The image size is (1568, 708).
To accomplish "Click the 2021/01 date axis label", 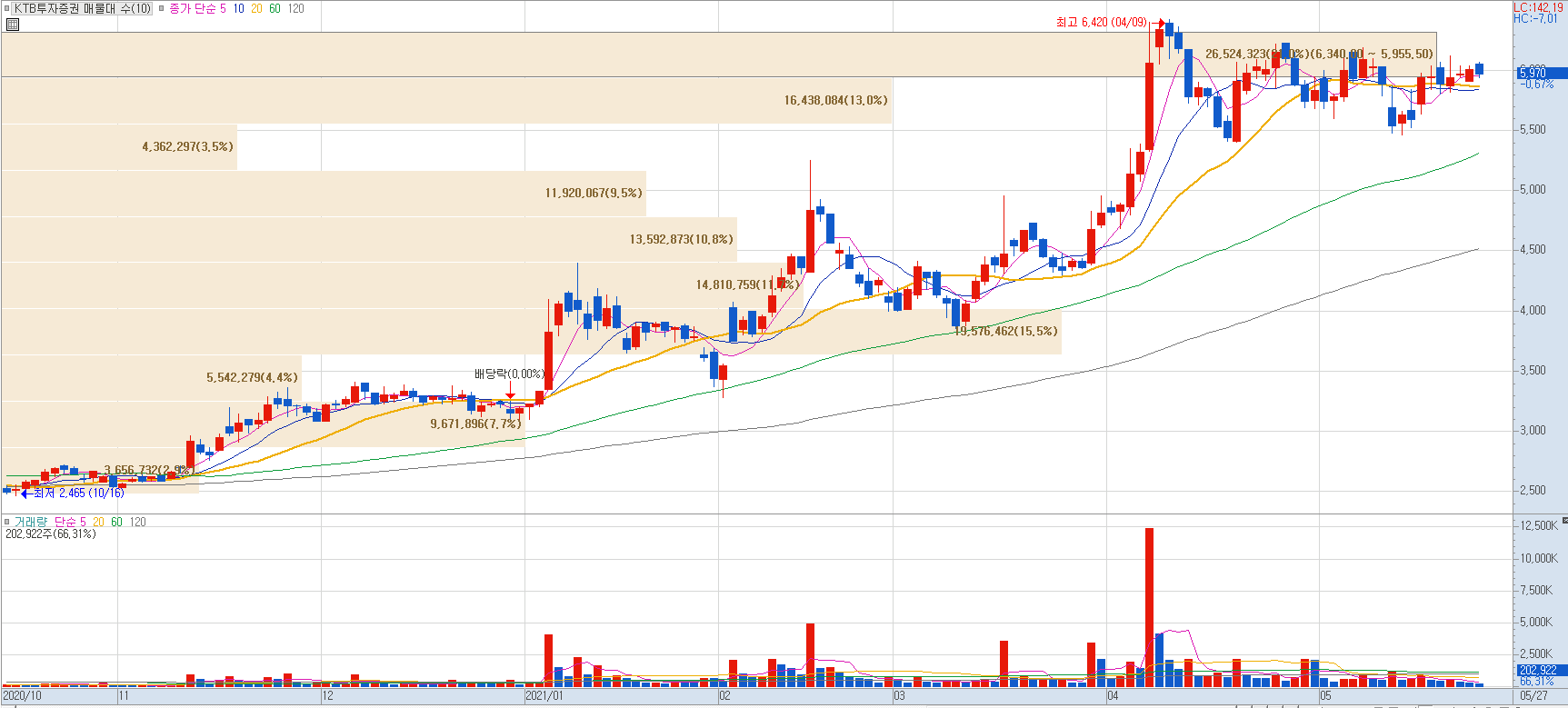I will coord(544,696).
